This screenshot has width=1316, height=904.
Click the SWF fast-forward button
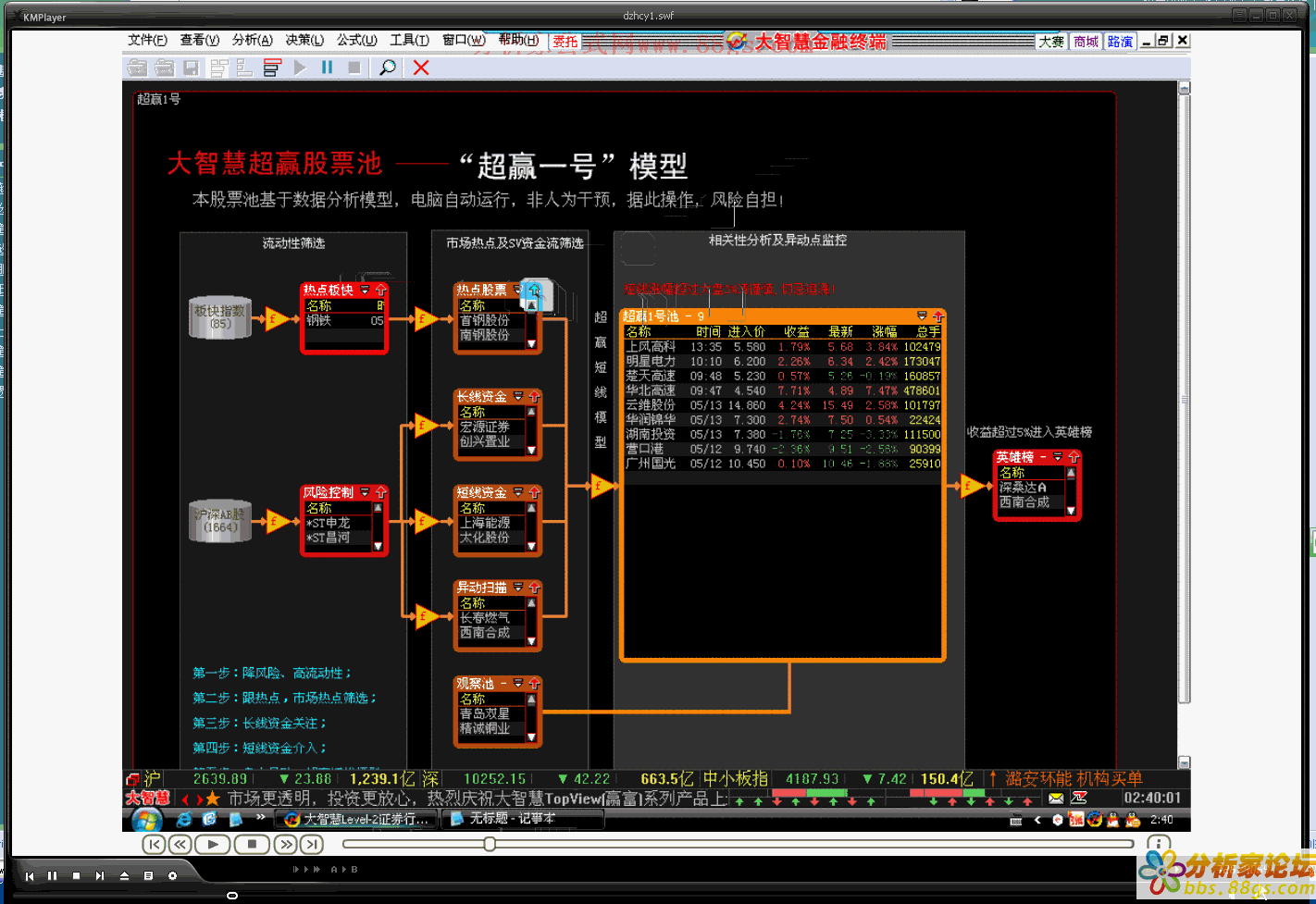pyautogui.click(x=286, y=844)
